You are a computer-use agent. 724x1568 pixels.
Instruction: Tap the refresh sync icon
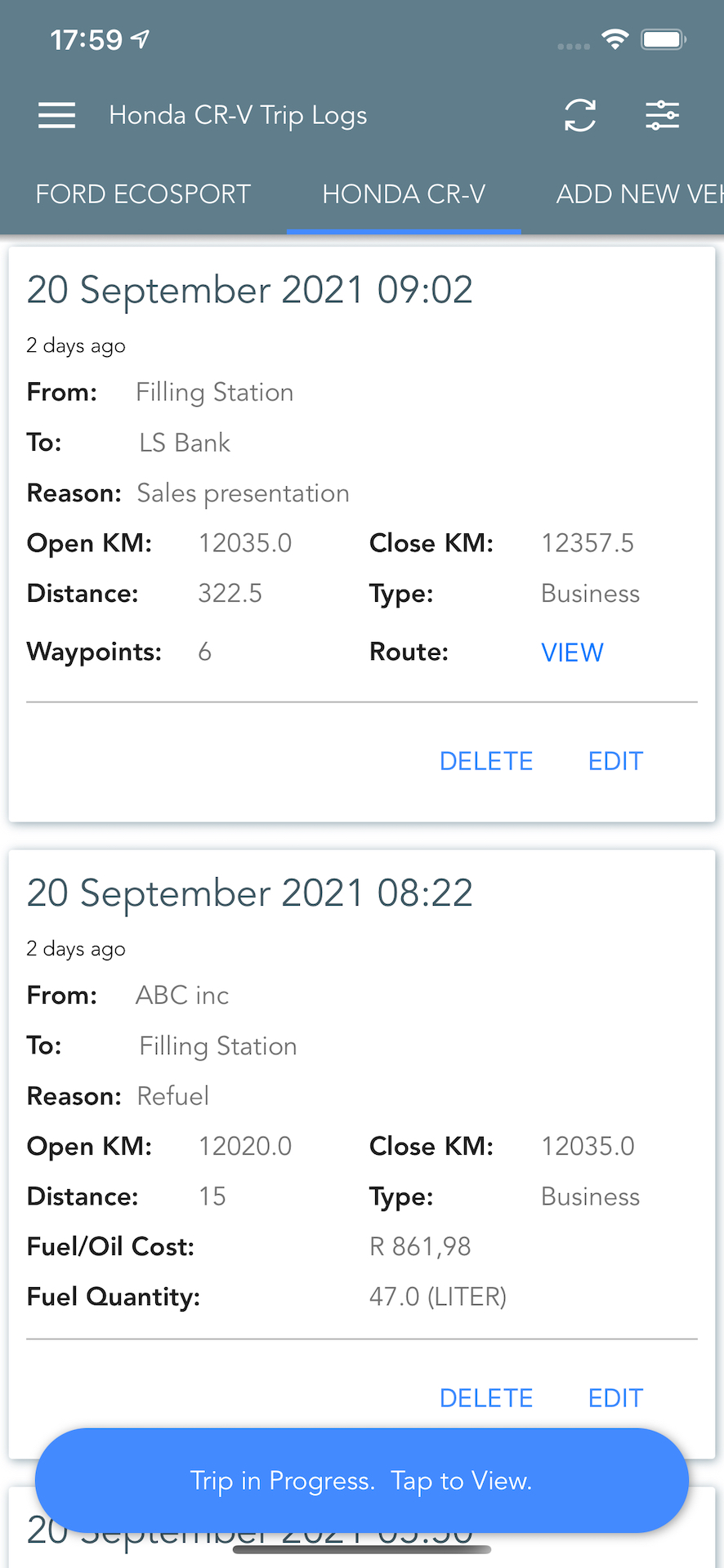tap(580, 115)
